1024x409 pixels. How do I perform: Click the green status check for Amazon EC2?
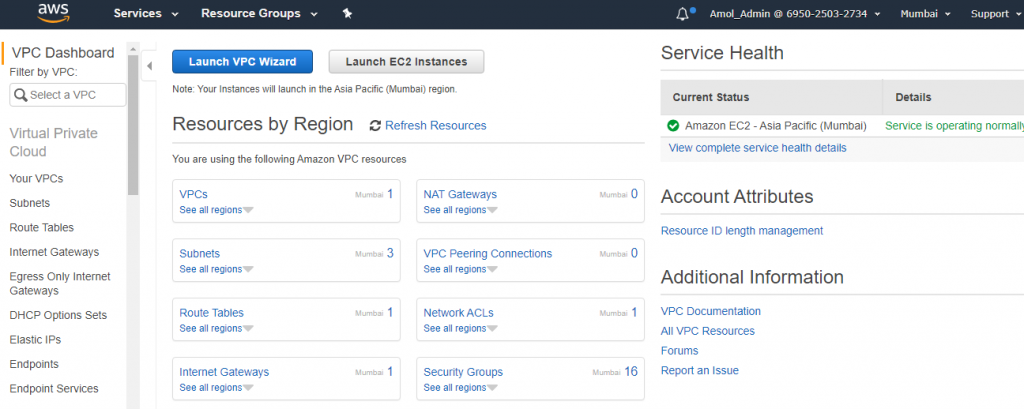click(x=673, y=125)
